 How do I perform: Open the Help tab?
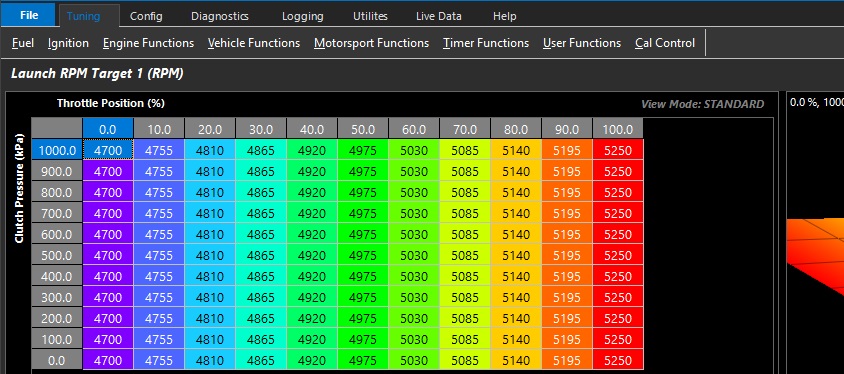coord(504,16)
